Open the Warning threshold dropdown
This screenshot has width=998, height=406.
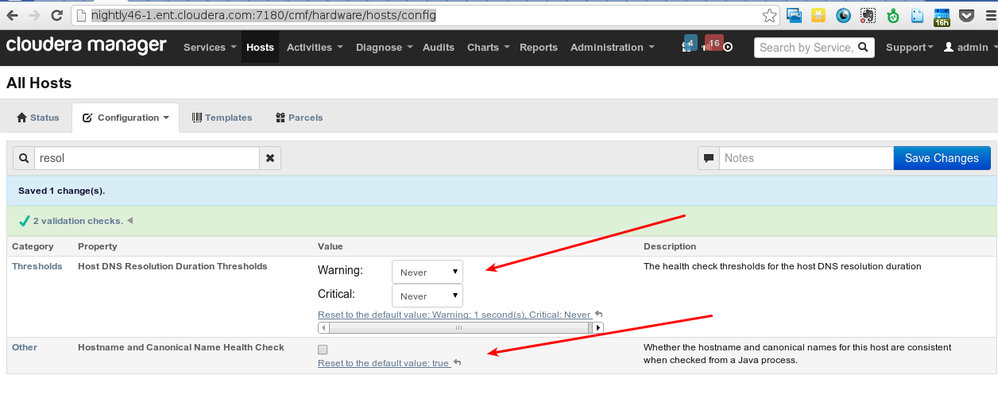pos(427,272)
